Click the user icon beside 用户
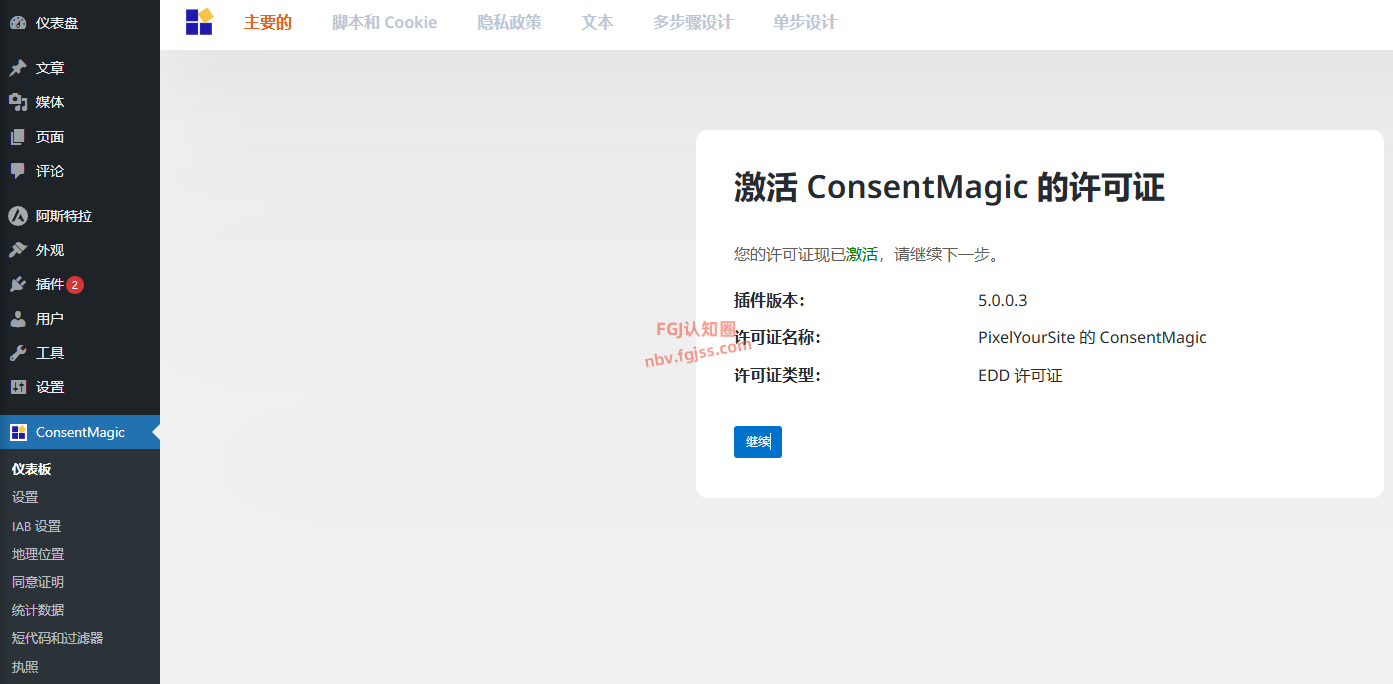The height and width of the screenshot is (684, 1393). pos(18,319)
